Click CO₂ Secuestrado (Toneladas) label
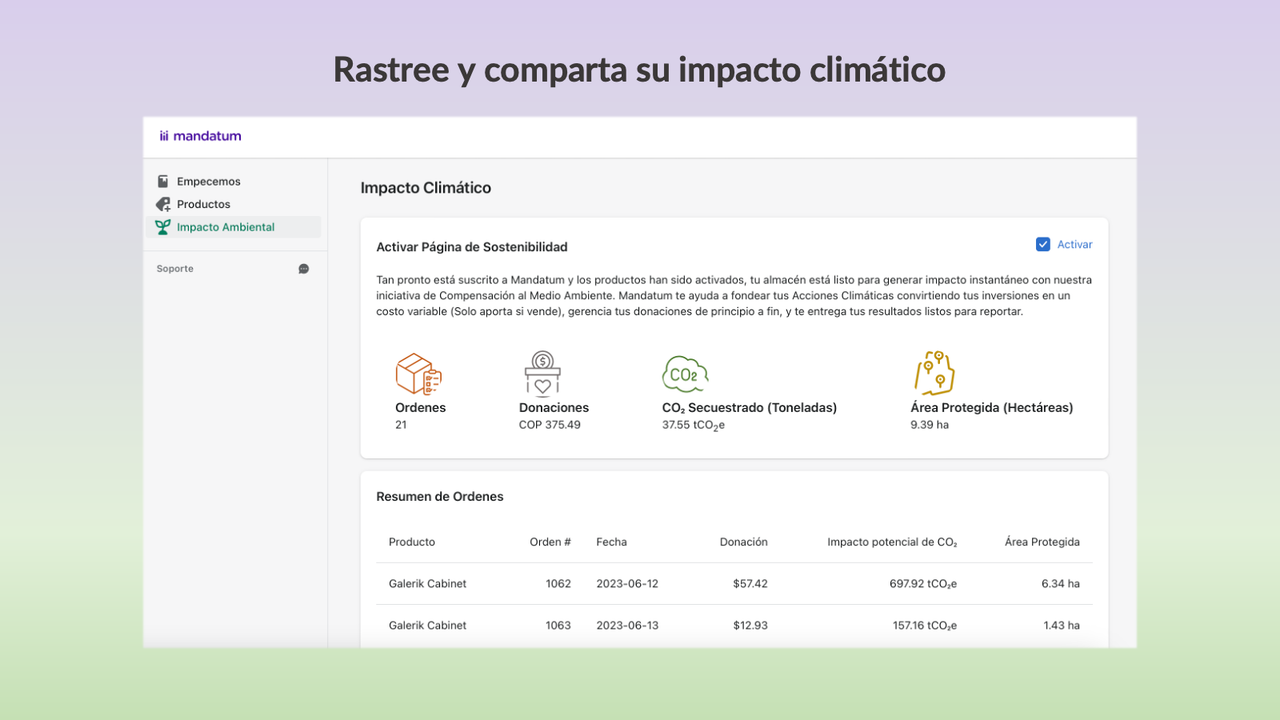Viewport: 1280px width, 720px height. (750, 407)
